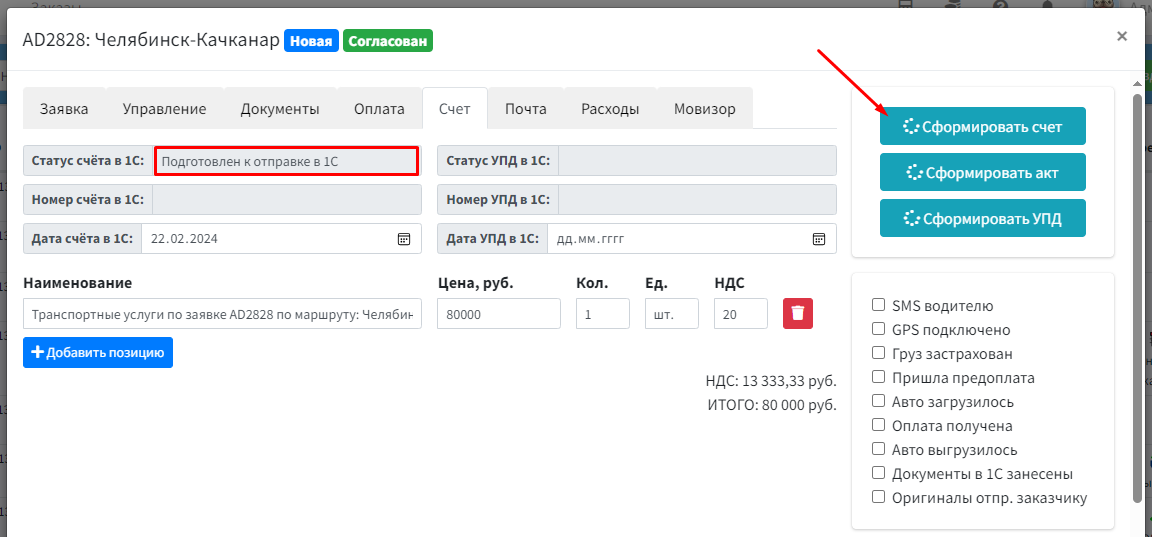Check Груз застрахован option
Screen dimensions: 1152x537
[878, 353]
